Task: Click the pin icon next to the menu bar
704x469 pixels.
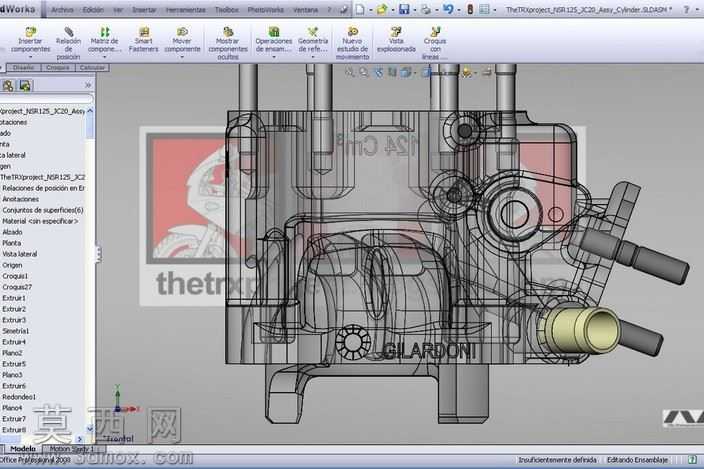Action: tap(343, 9)
